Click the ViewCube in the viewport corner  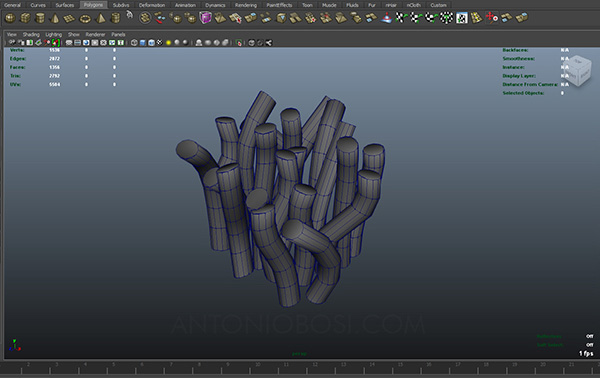pyautogui.click(x=577, y=71)
